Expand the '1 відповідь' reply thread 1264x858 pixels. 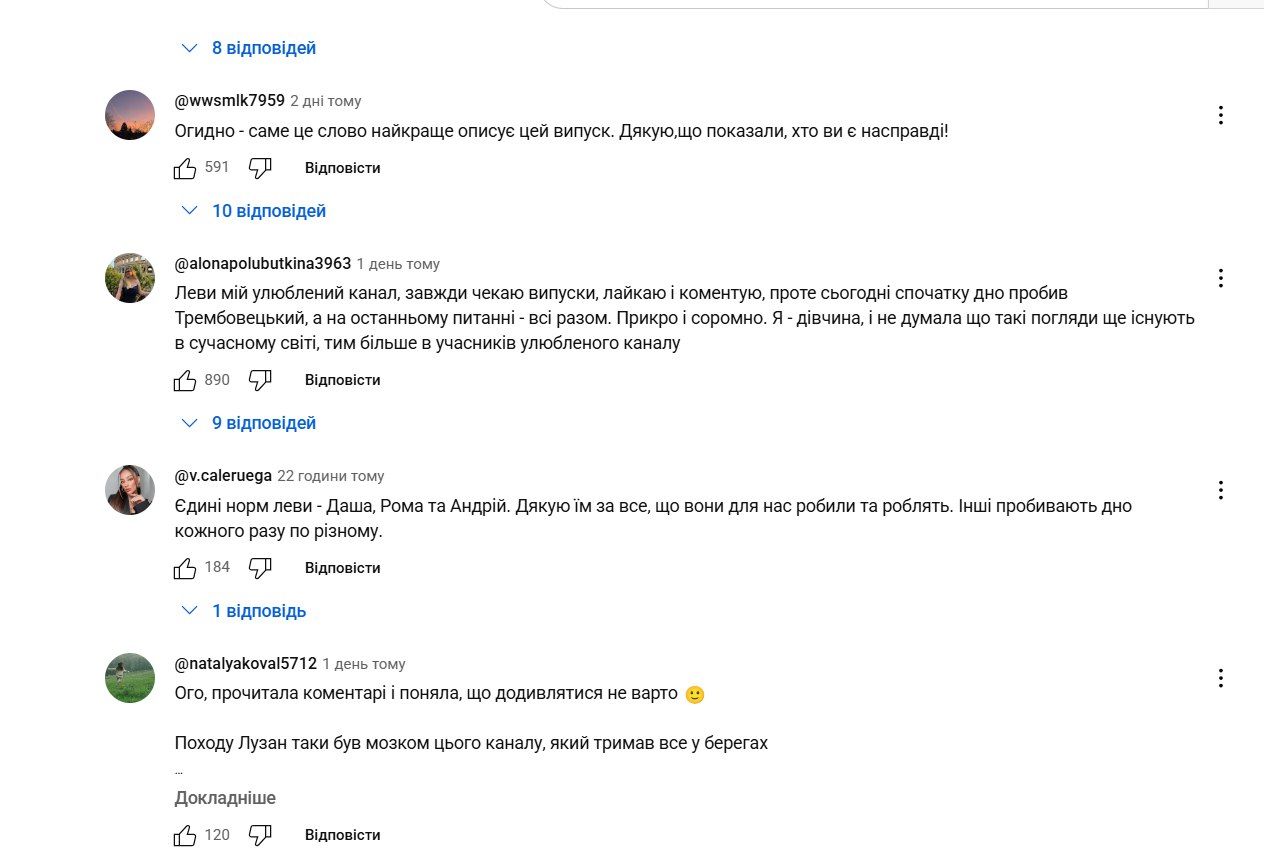[245, 611]
